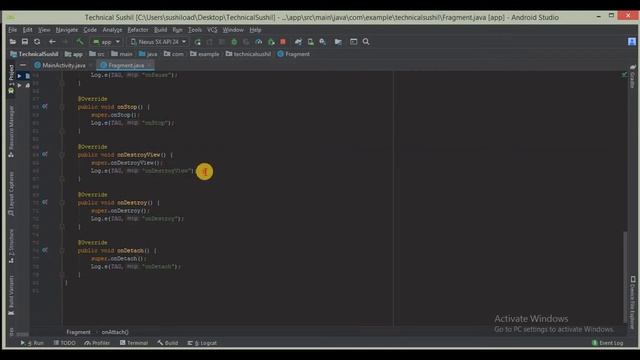Image resolution: width=640 pixels, height=360 pixels.
Task: Open the Run tool window
Action: [x=32, y=343]
